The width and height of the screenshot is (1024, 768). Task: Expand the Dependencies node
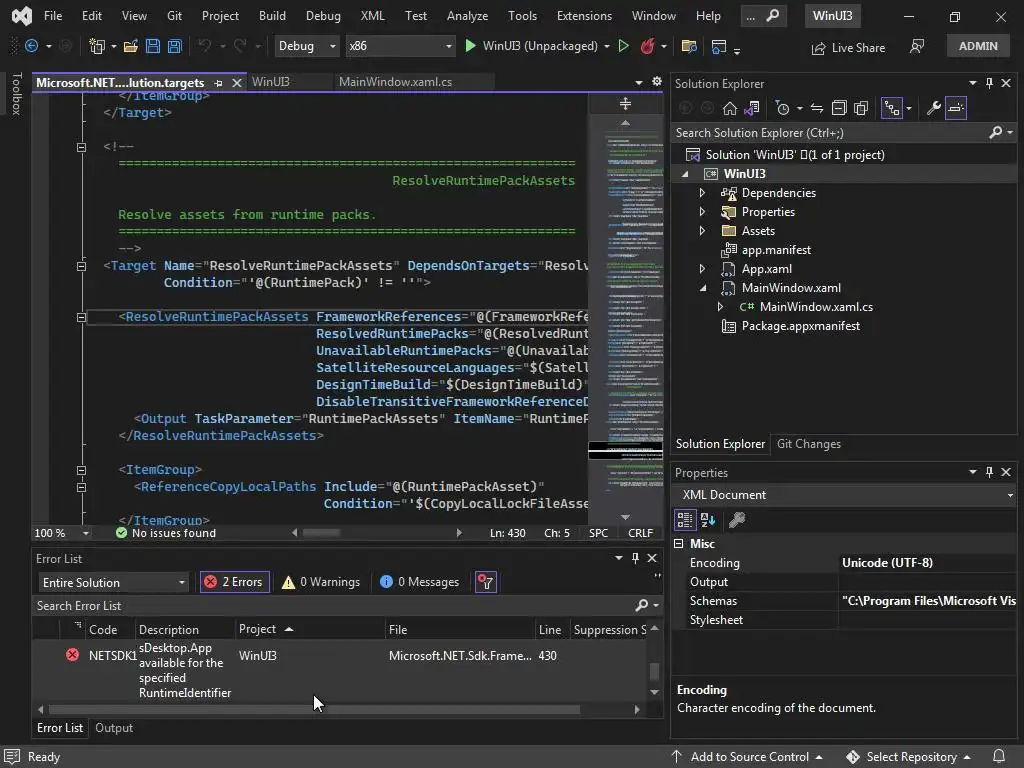(702, 193)
